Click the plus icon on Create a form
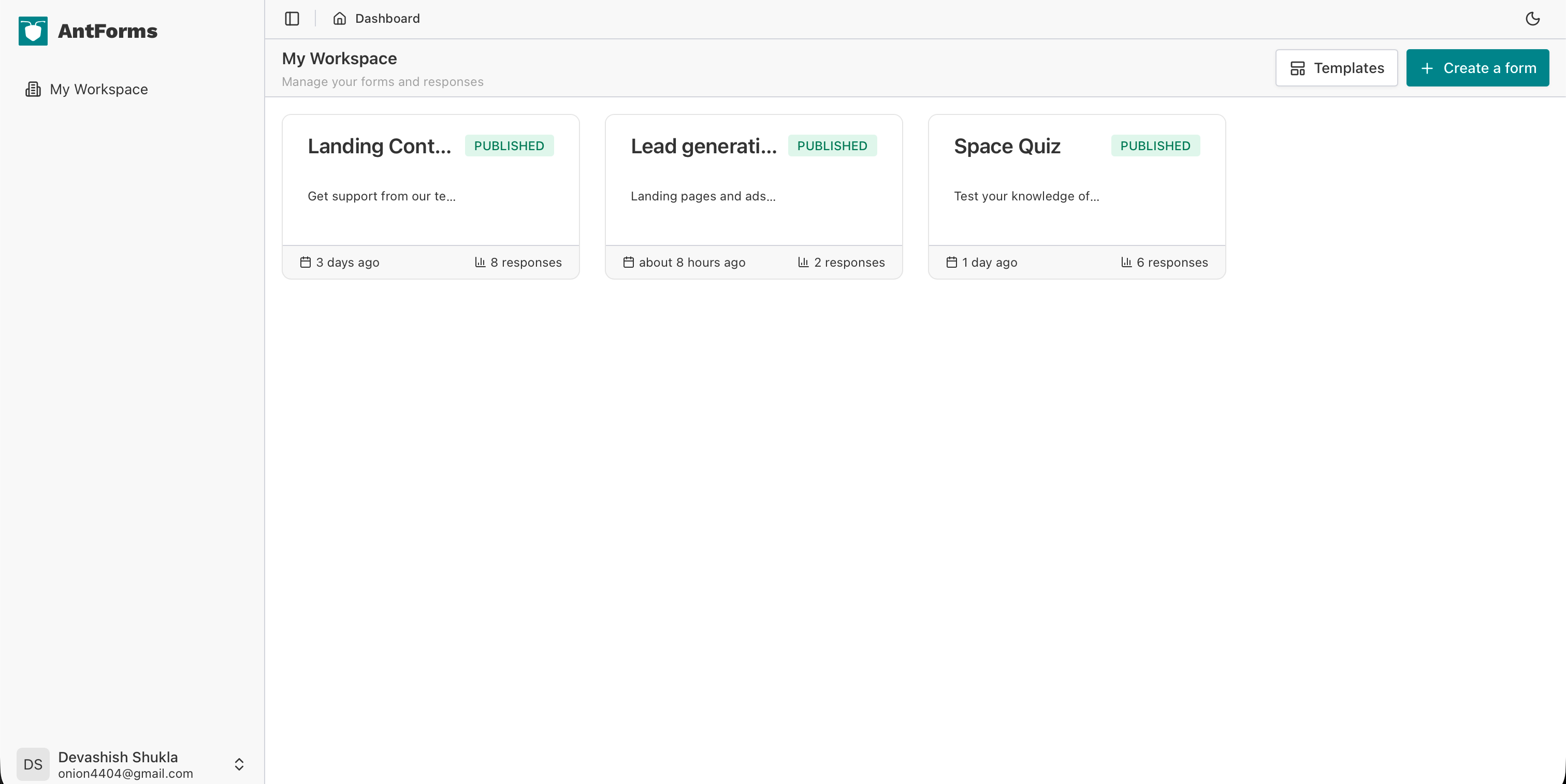This screenshot has width=1566, height=784. pos(1427,67)
